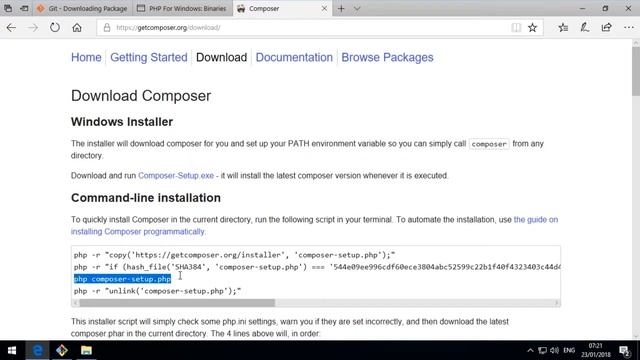Show hidden system tray icons
The image size is (640, 360).
530,350
